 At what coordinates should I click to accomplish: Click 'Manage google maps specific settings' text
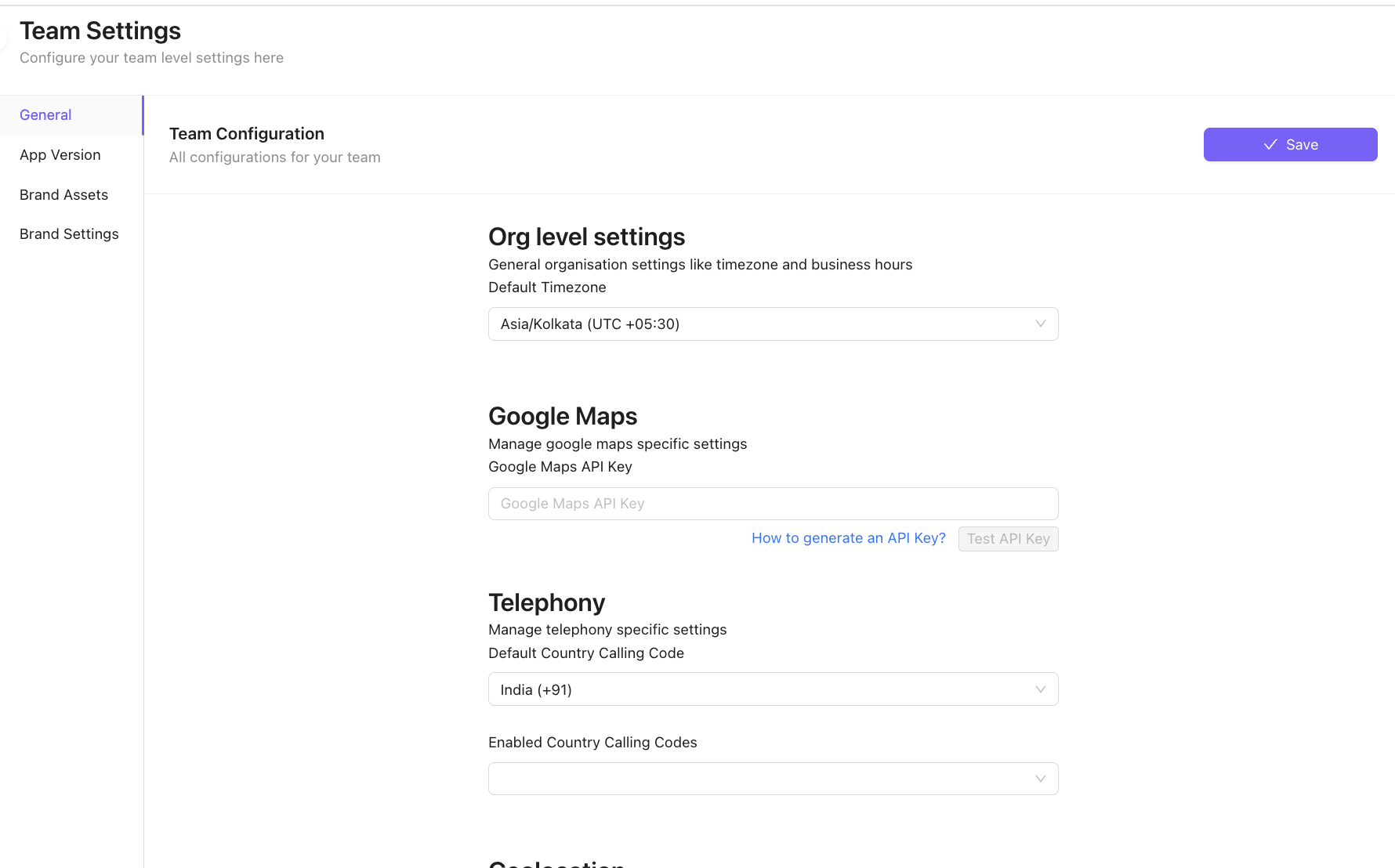click(x=618, y=444)
